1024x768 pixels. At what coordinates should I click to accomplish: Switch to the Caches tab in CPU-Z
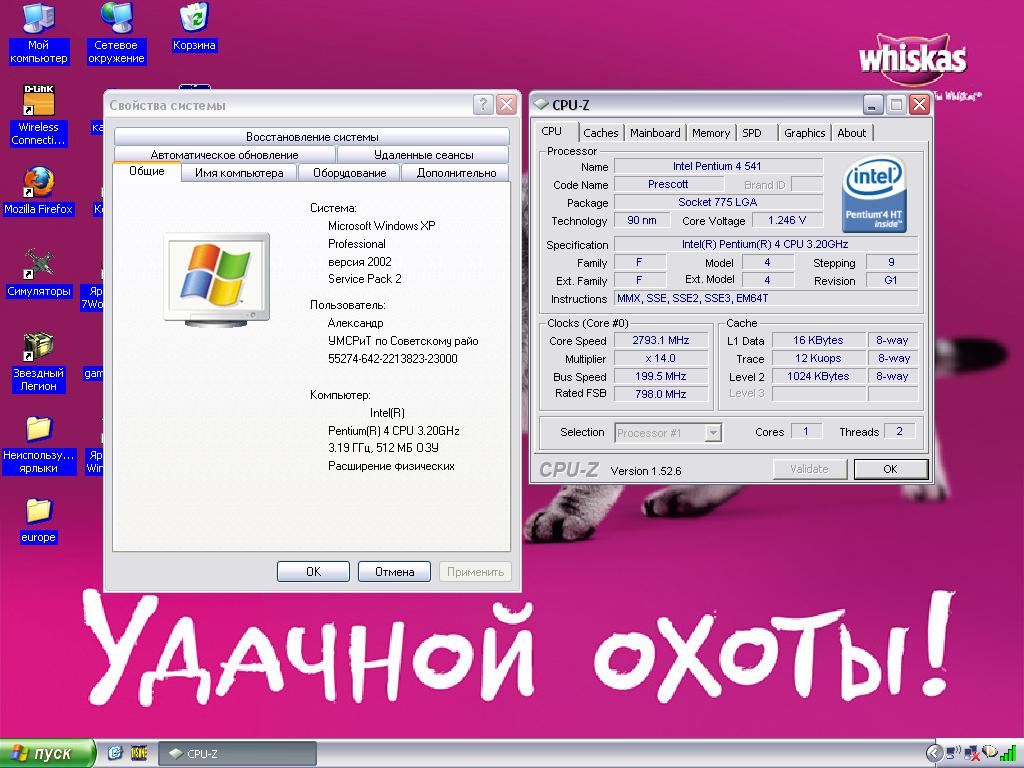pyautogui.click(x=601, y=133)
